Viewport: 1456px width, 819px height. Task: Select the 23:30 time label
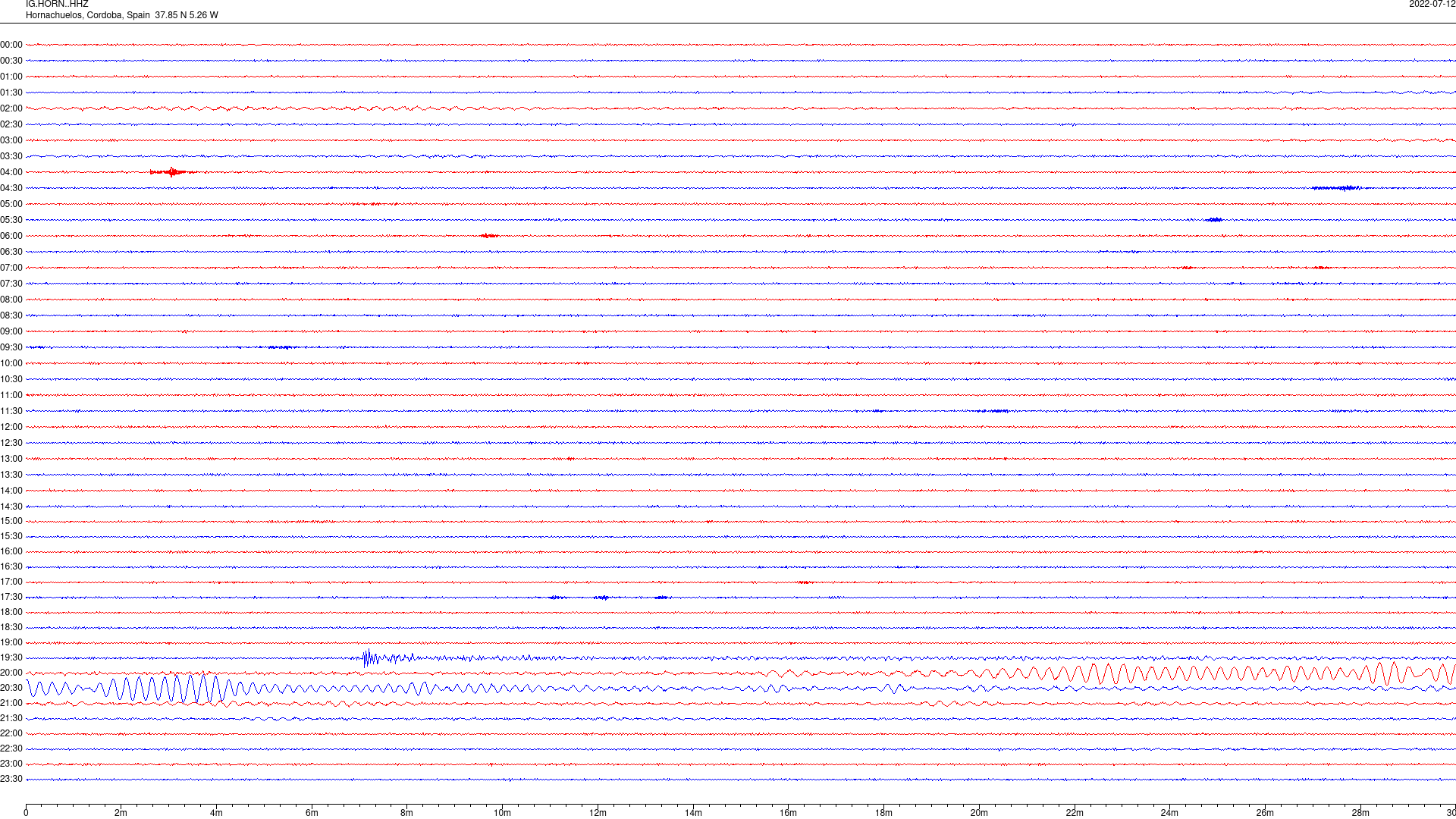point(11,779)
